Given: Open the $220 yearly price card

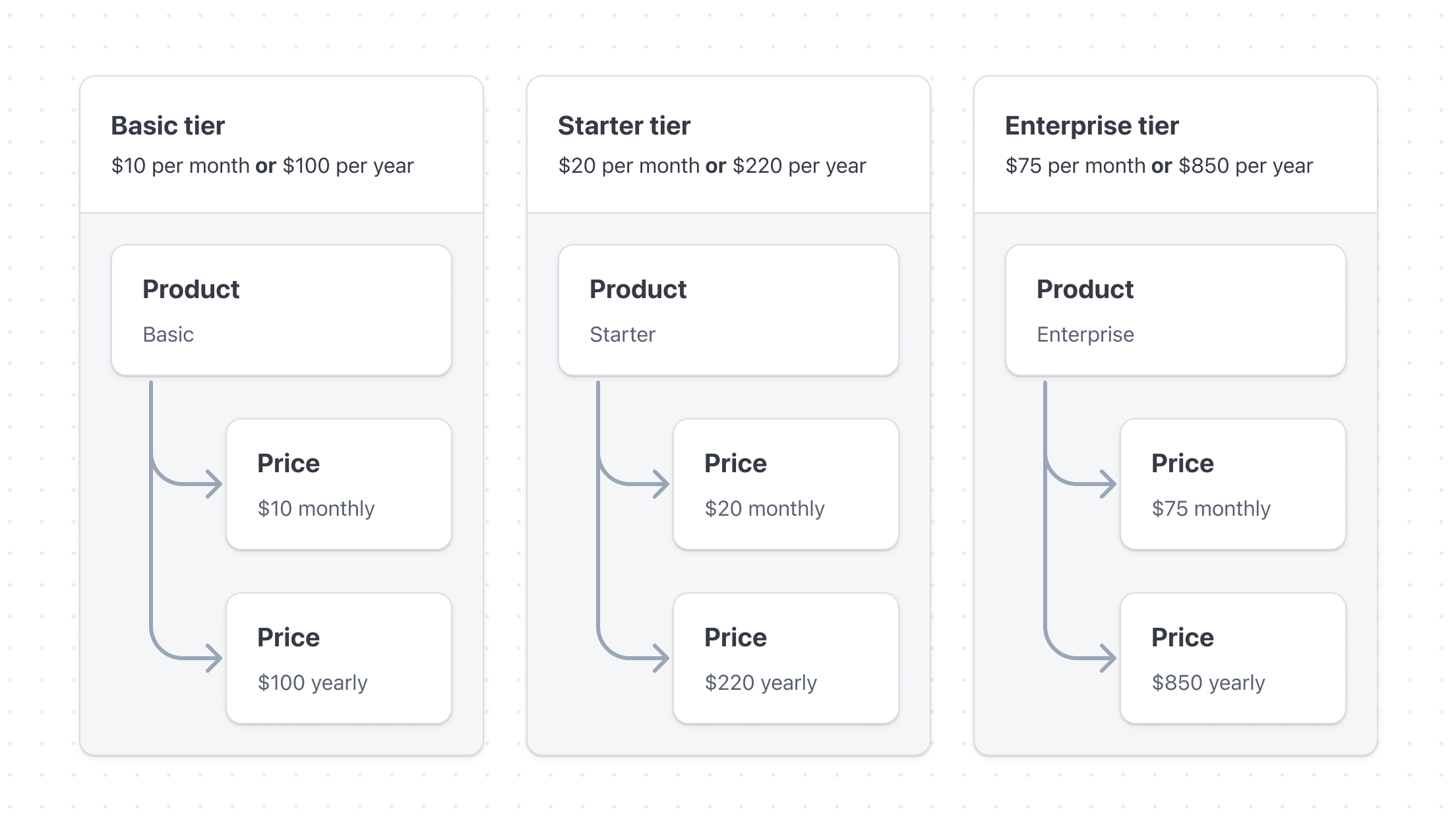Looking at the screenshot, I should tap(785, 658).
